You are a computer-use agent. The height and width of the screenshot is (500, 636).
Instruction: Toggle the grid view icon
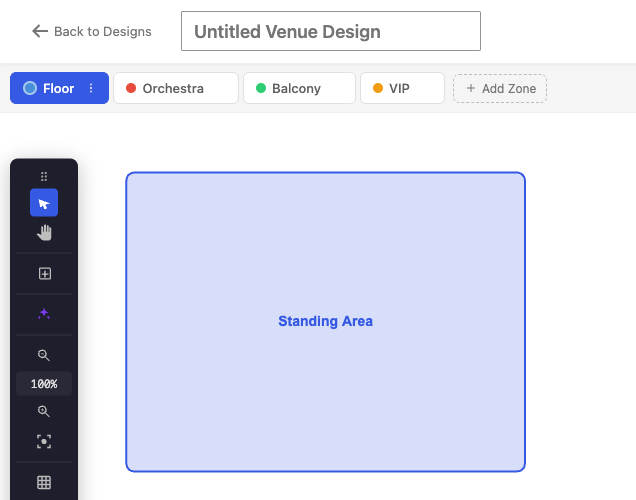point(44,483)
